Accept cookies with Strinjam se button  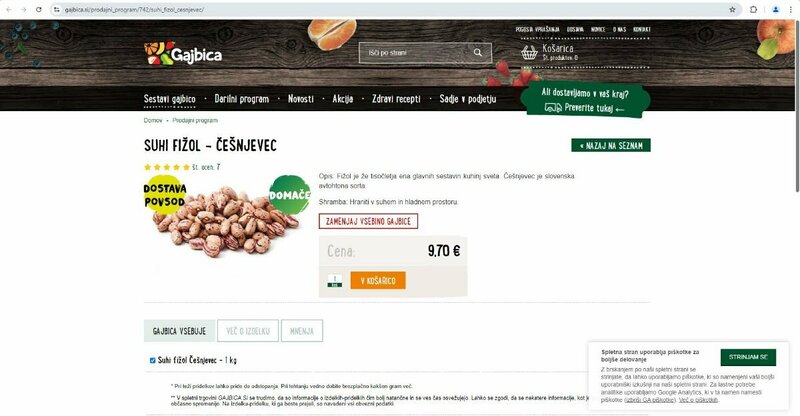748,357
